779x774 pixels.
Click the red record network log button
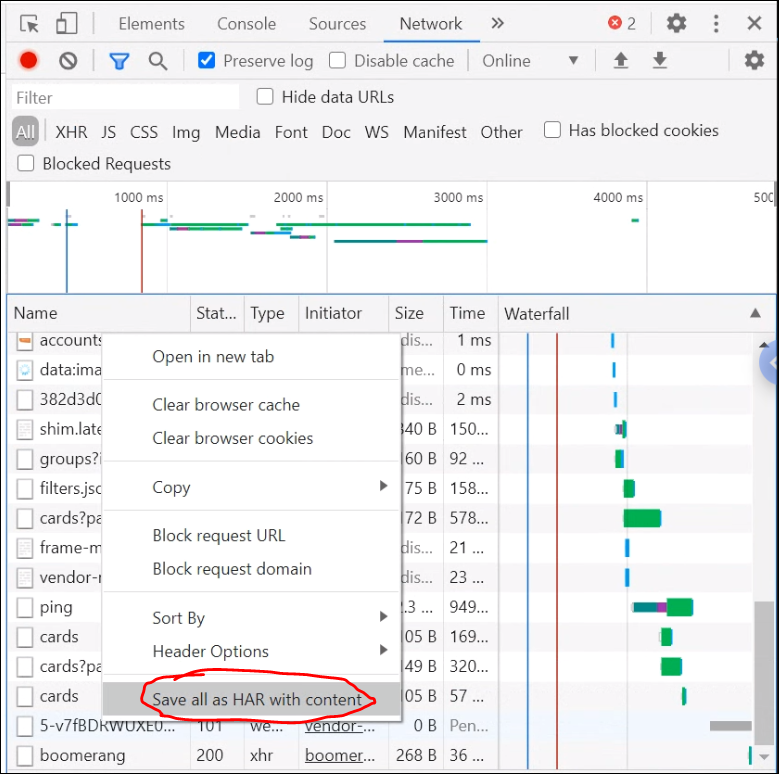(28, 61)
